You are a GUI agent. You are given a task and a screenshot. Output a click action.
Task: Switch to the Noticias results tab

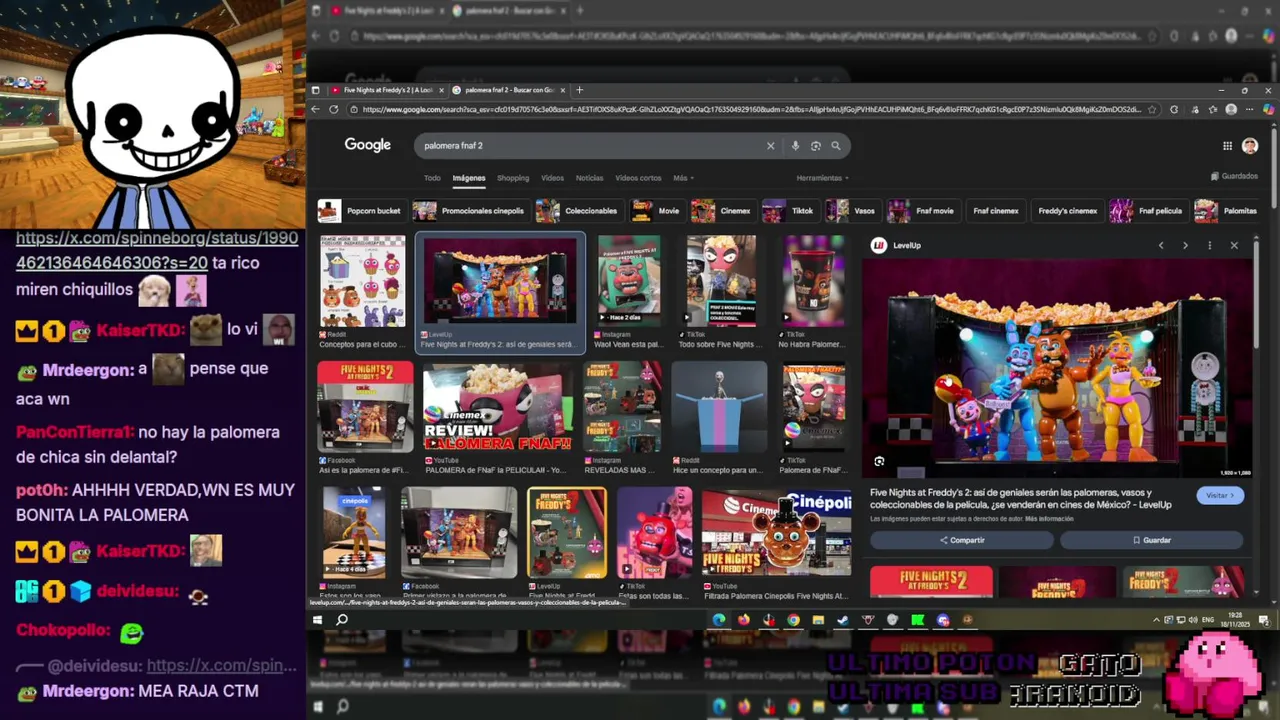tap(589, 178)
